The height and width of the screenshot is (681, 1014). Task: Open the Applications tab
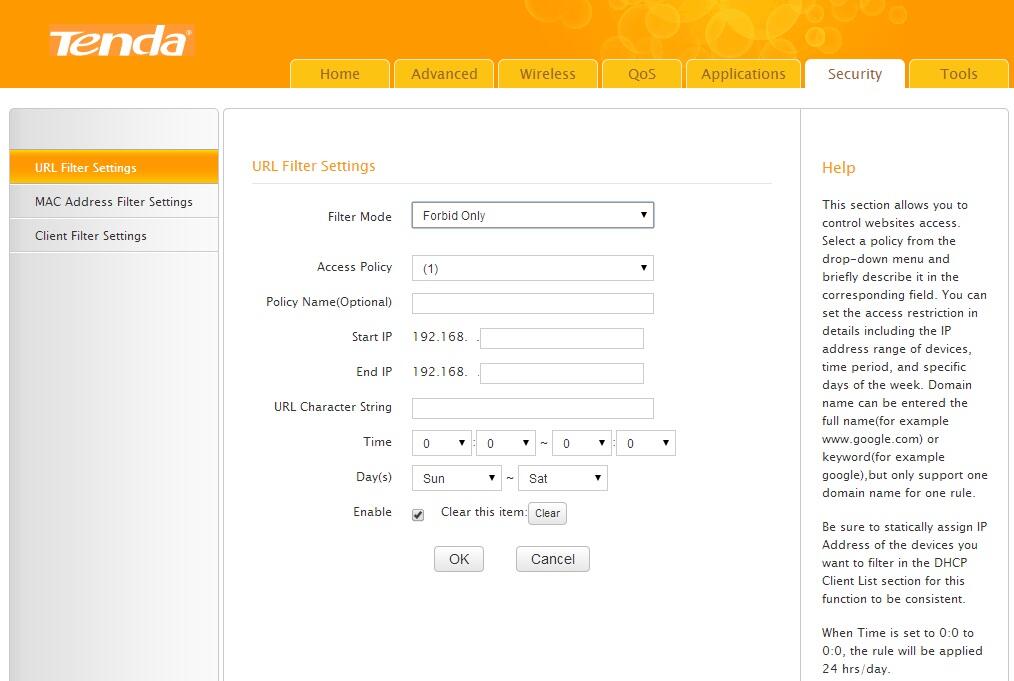744,74
